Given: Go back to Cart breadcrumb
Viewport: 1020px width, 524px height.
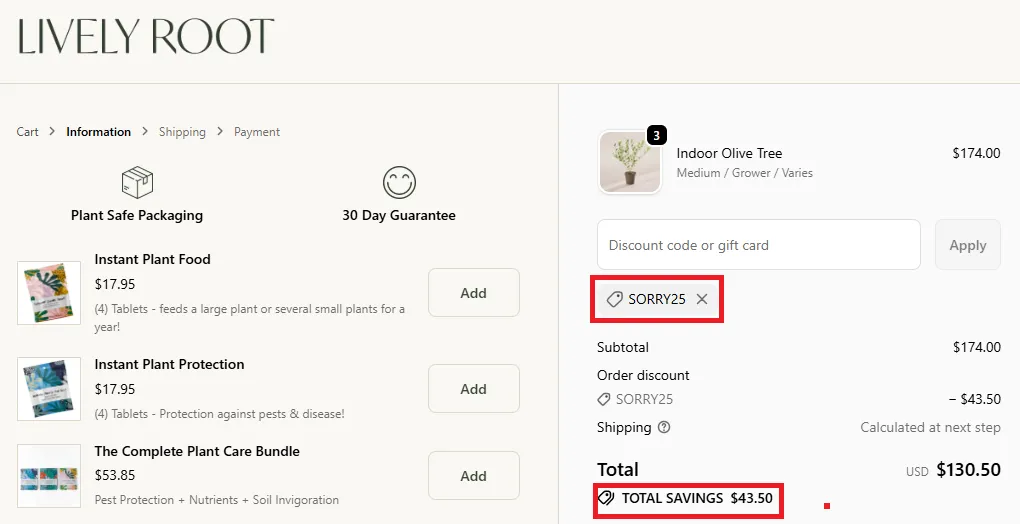Looking at the screenshot, I should tap(28, 132).
